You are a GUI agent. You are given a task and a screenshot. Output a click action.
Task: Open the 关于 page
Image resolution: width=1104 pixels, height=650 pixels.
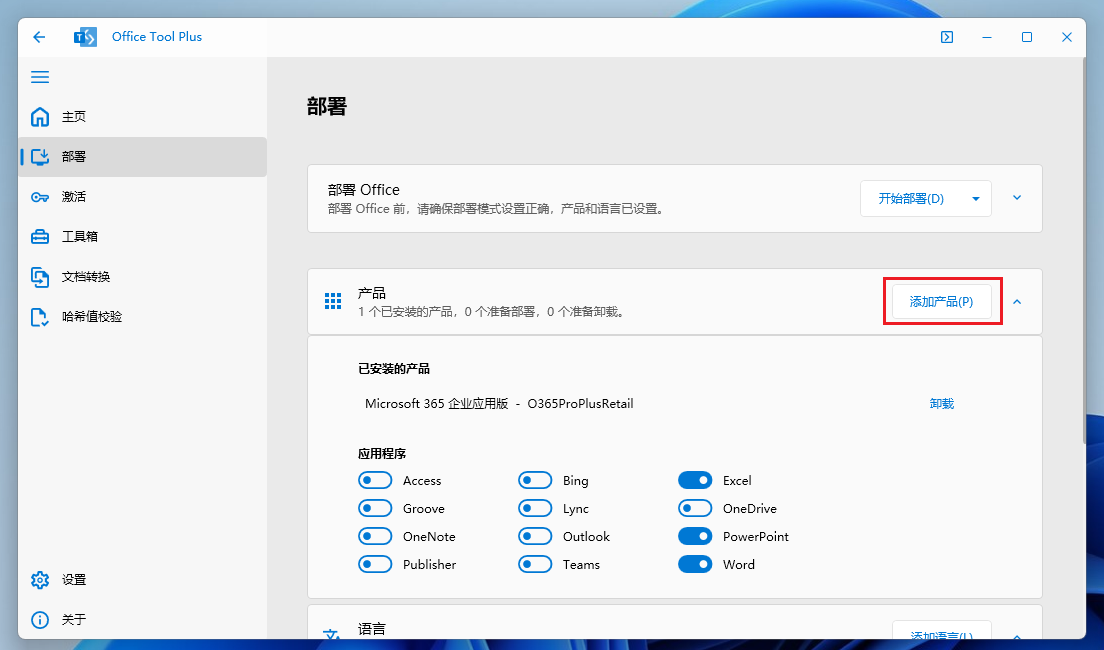[143, 620]
